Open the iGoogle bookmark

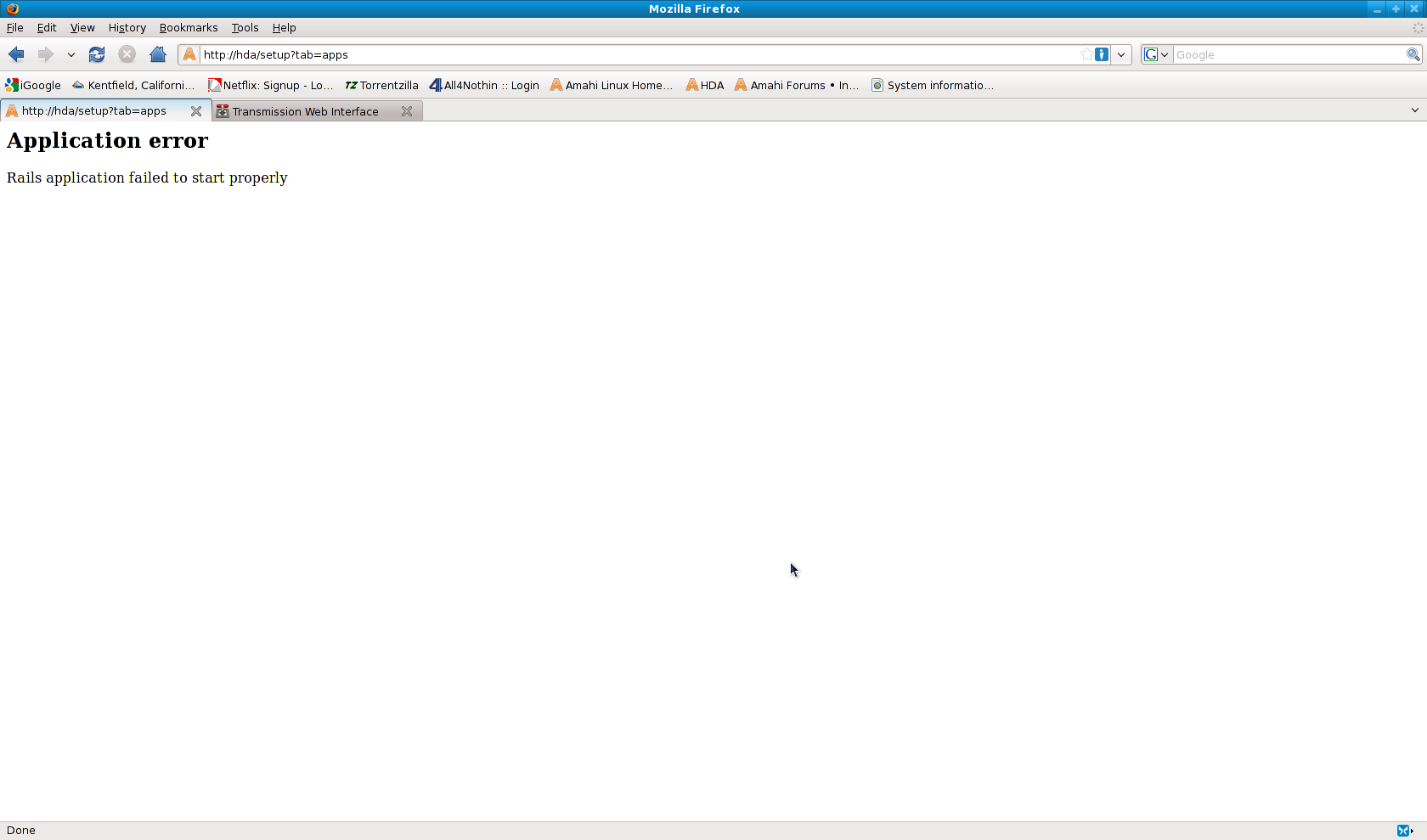(x=33, y=85)
